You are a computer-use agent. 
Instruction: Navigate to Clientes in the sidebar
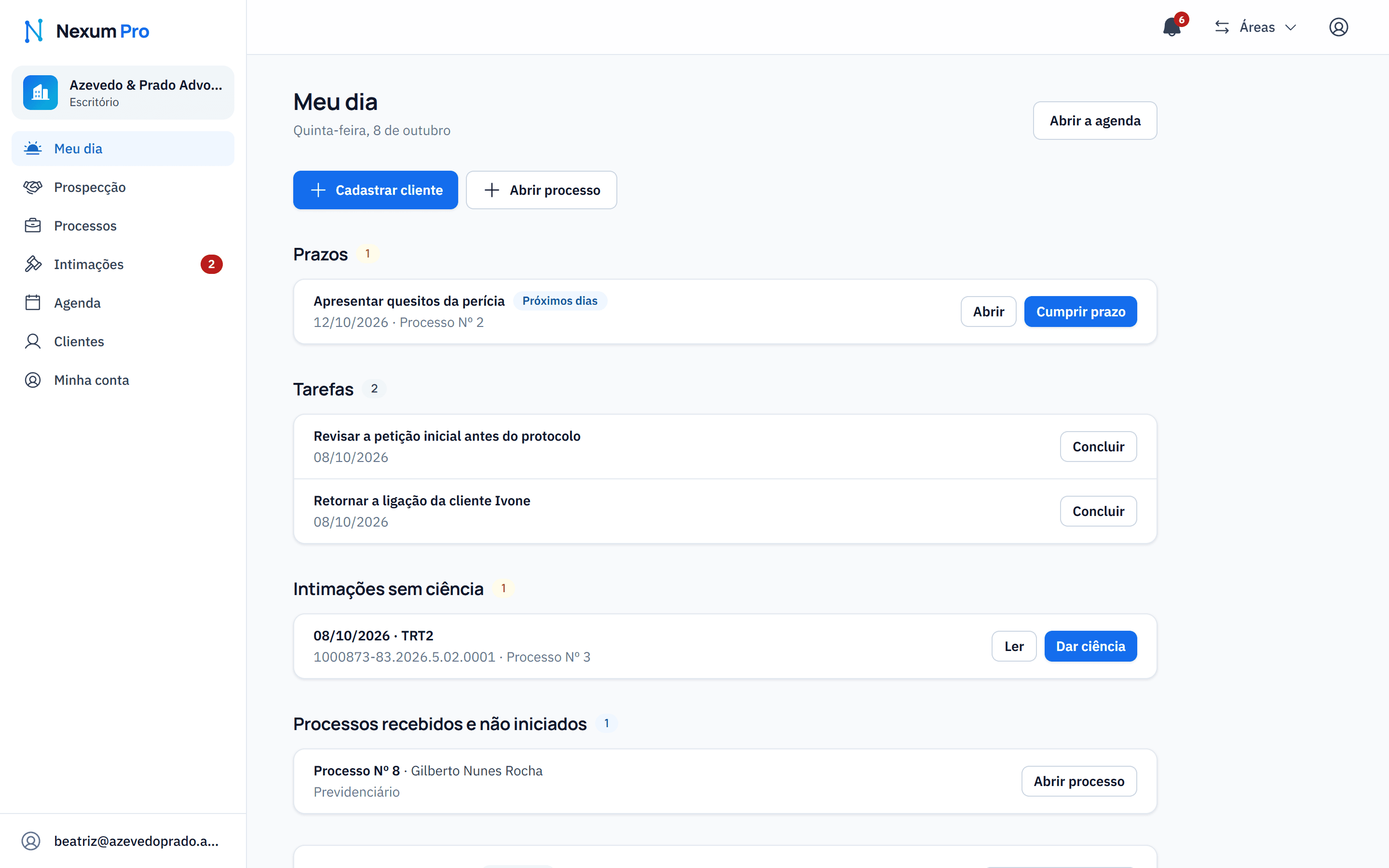123,341
